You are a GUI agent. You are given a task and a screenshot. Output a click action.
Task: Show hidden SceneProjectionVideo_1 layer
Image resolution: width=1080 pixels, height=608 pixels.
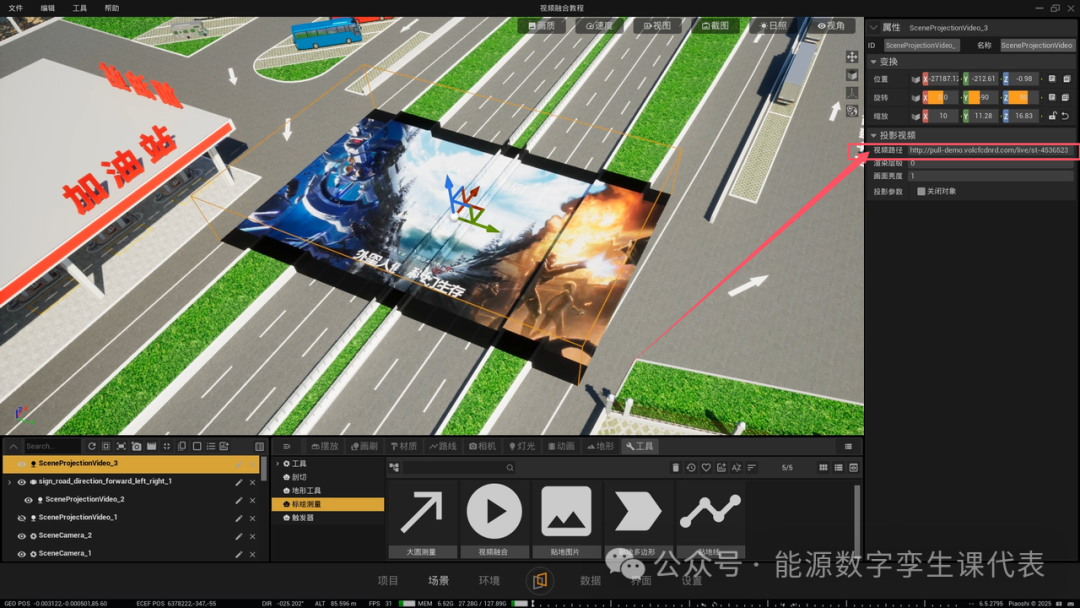21,518
